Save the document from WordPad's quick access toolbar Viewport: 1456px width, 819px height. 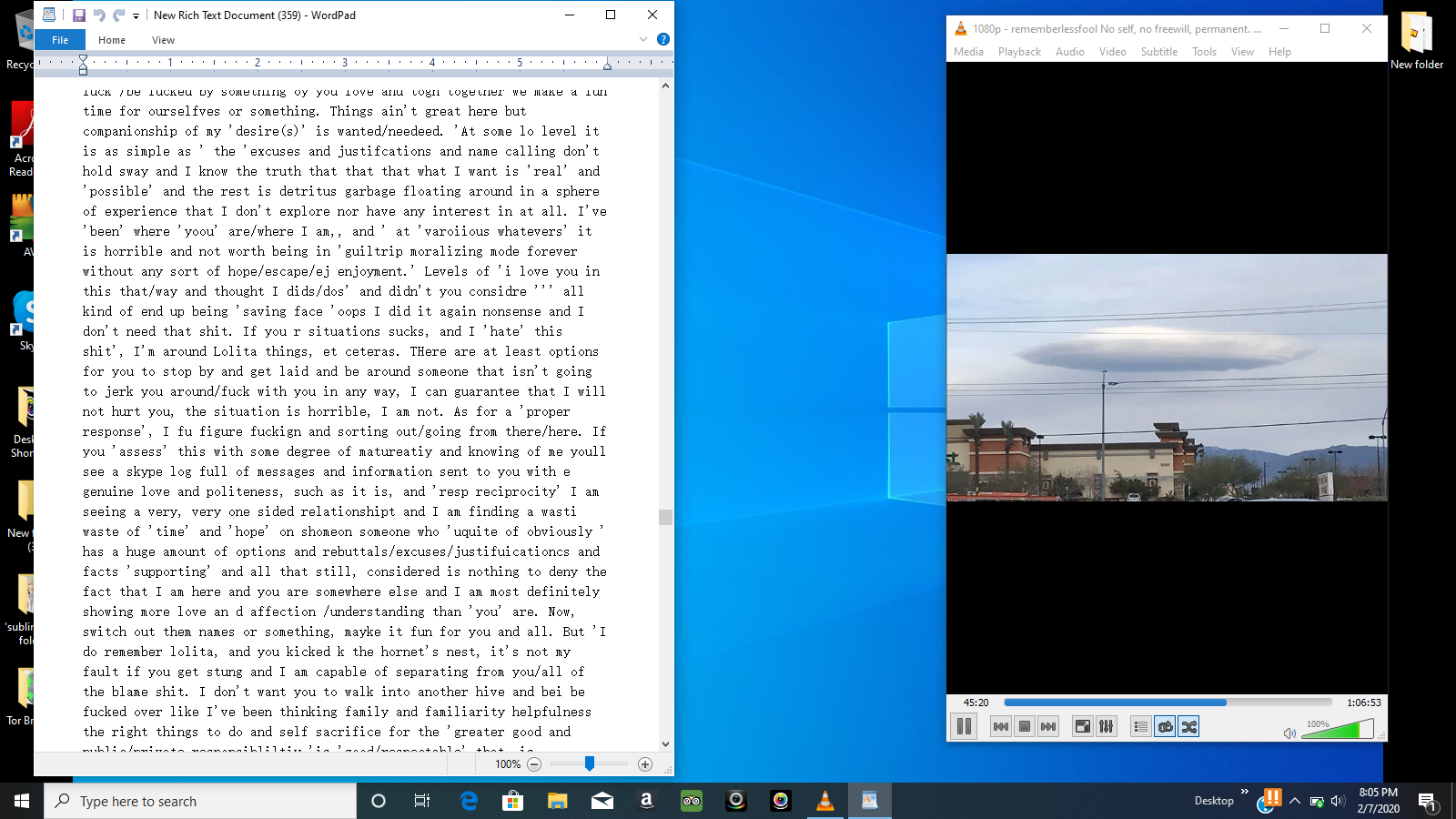point(79,15)
